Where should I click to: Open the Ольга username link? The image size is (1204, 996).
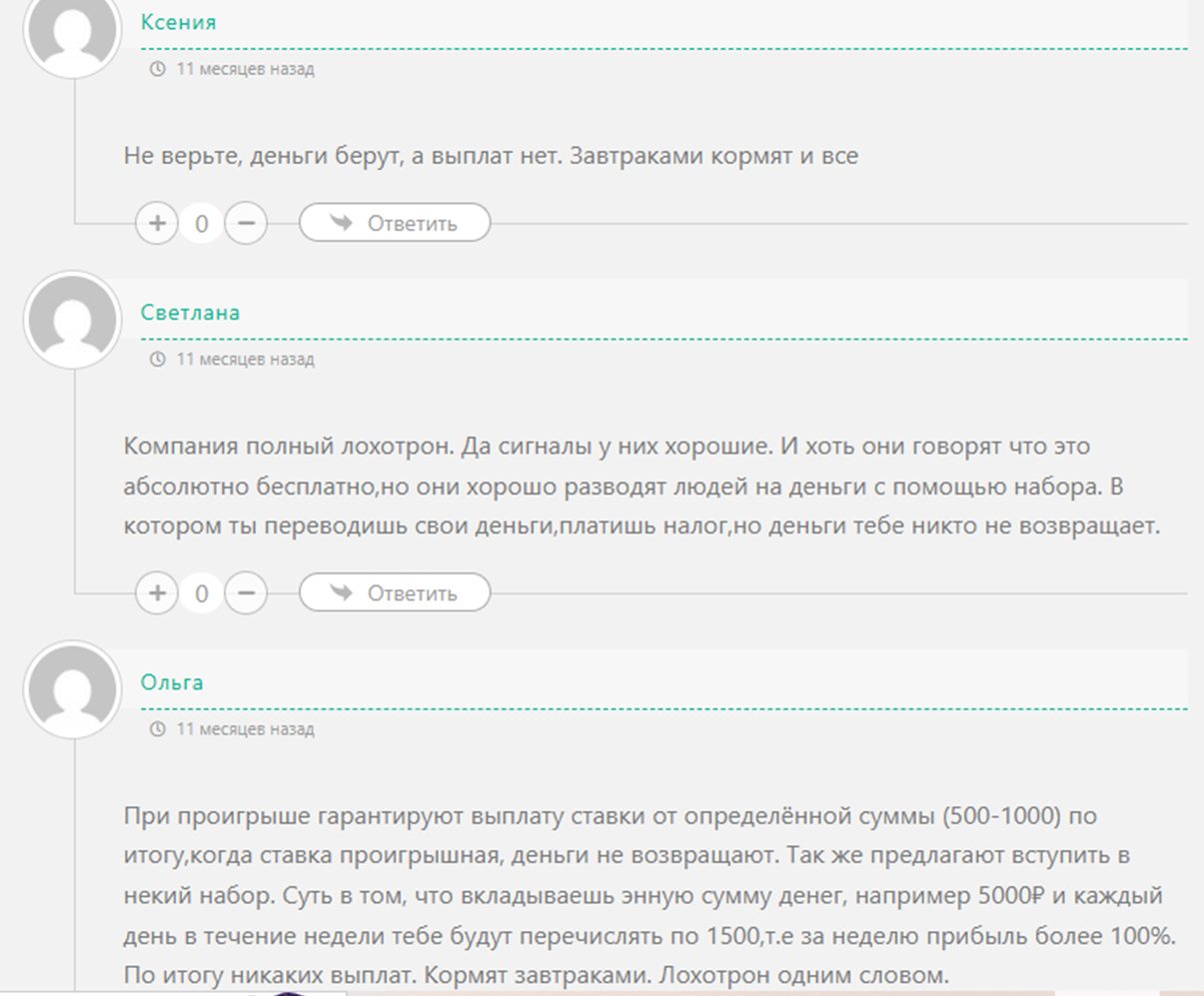[172, 682]
